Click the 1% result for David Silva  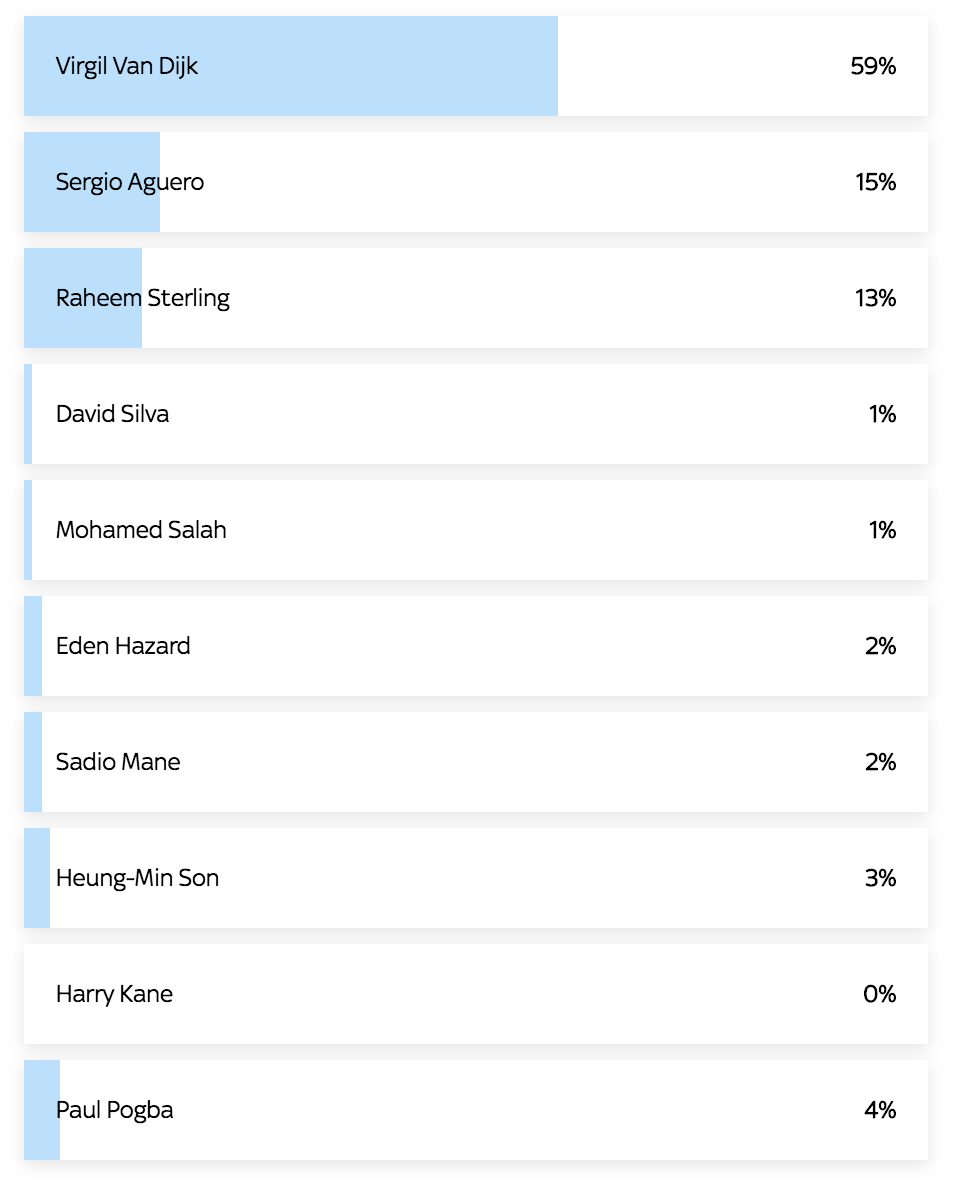(882, 414)
